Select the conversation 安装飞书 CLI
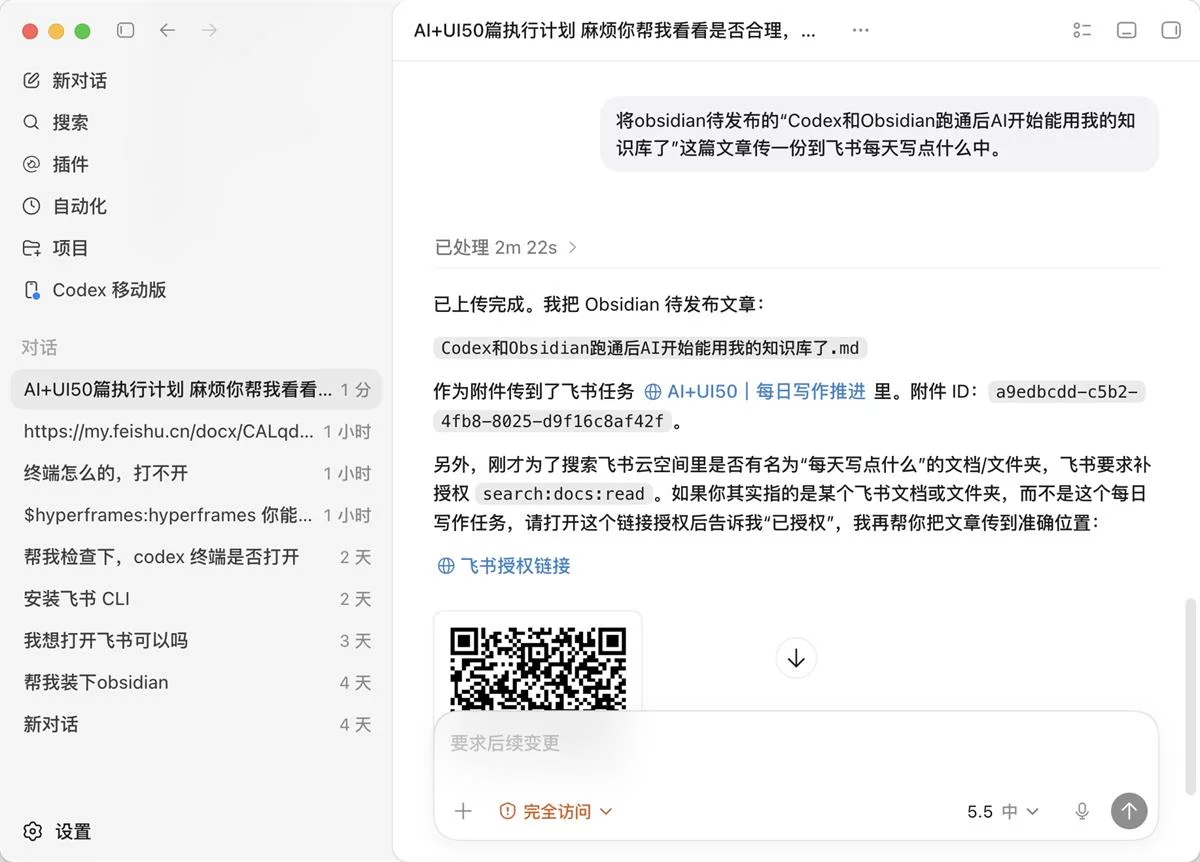1200x862 pixels. click(x=197, y=599)
